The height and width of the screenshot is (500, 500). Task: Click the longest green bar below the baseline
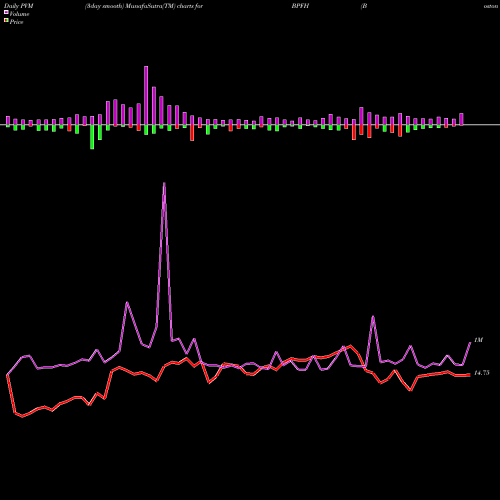[x=92, y=137]
